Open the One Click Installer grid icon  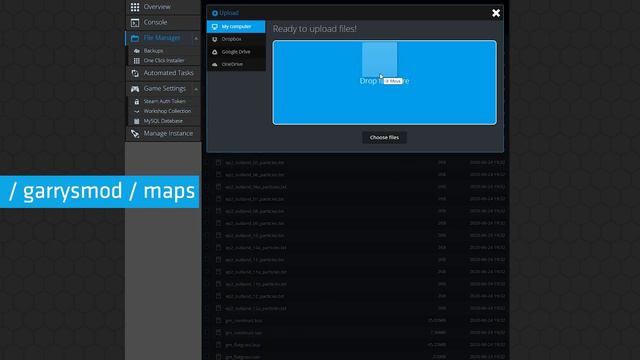click(137, 60)
